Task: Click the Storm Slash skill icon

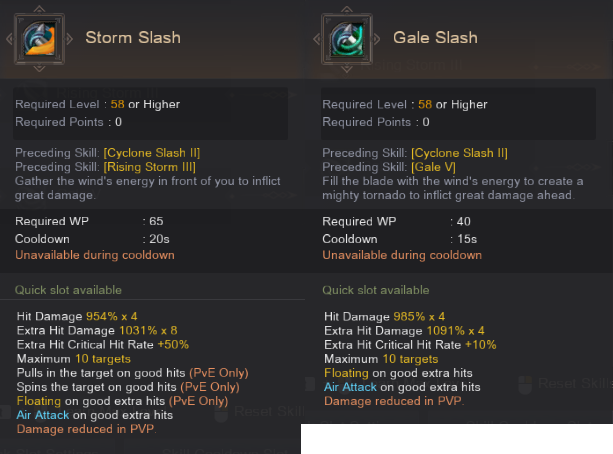Action: (x=39, y=39)
